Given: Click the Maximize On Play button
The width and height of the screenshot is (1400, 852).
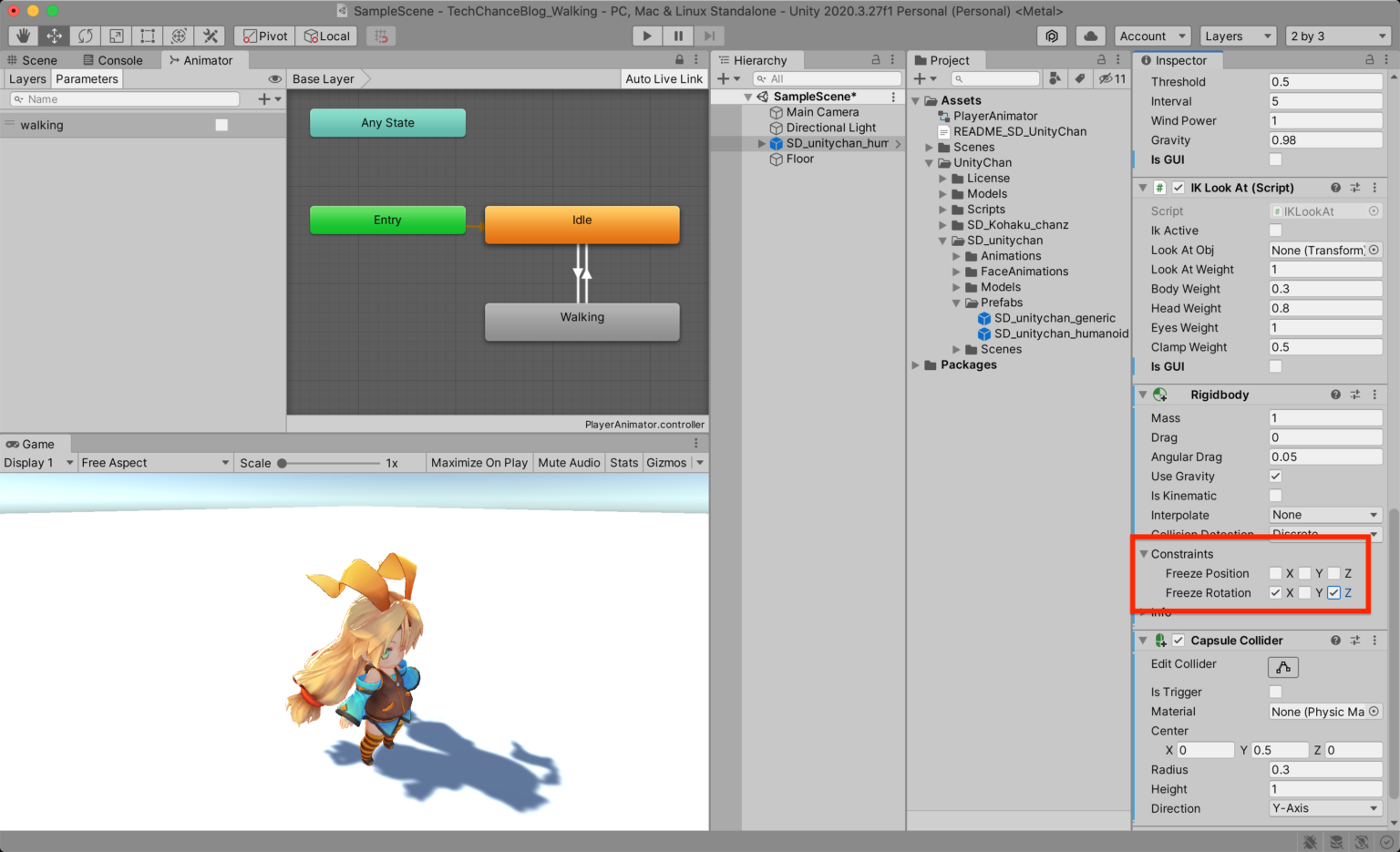Looking at the screenshot, I should coord(479,462).
